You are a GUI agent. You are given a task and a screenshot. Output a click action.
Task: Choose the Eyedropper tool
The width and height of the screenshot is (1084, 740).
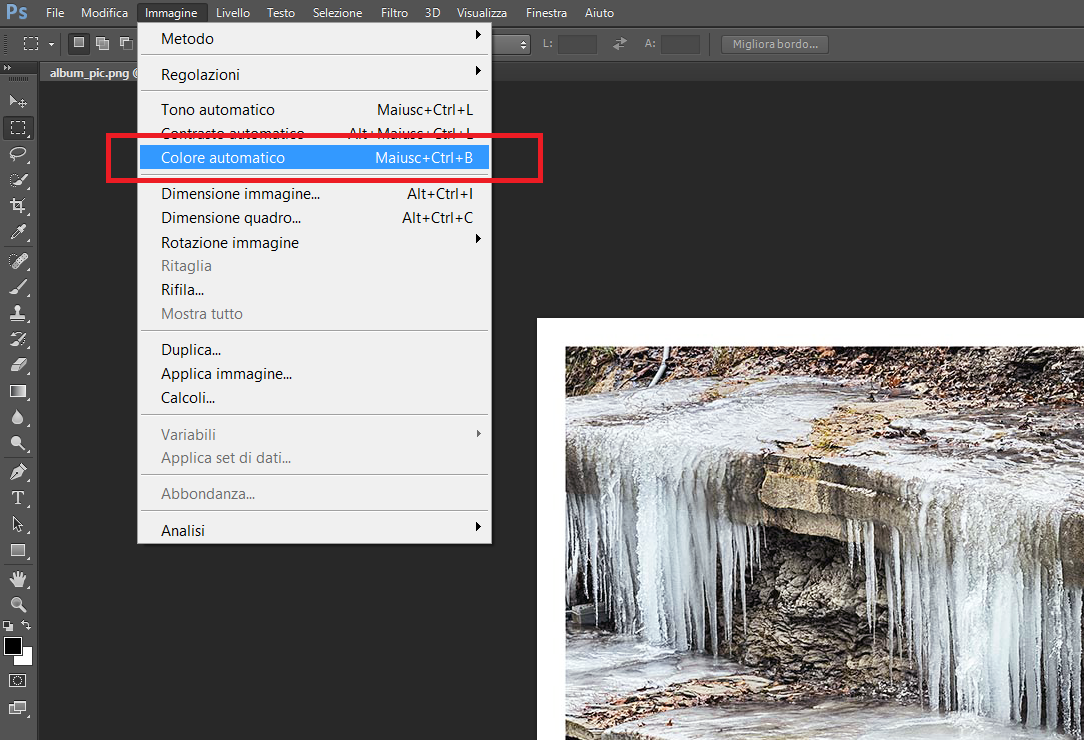tap(18, 233)
